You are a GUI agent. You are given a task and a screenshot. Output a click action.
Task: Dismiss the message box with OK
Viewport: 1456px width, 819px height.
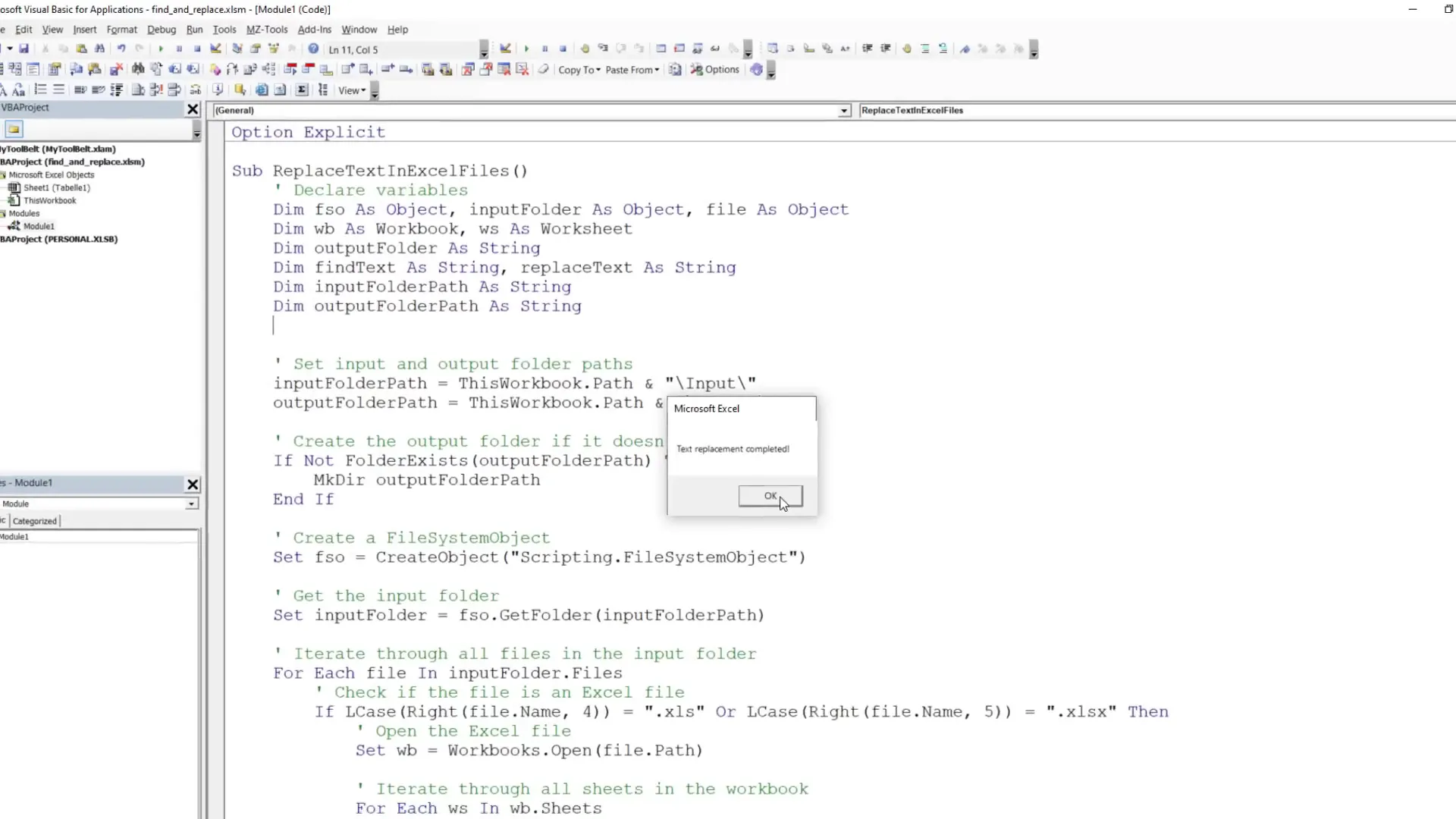pyautogui.click(x=770, y=495)
